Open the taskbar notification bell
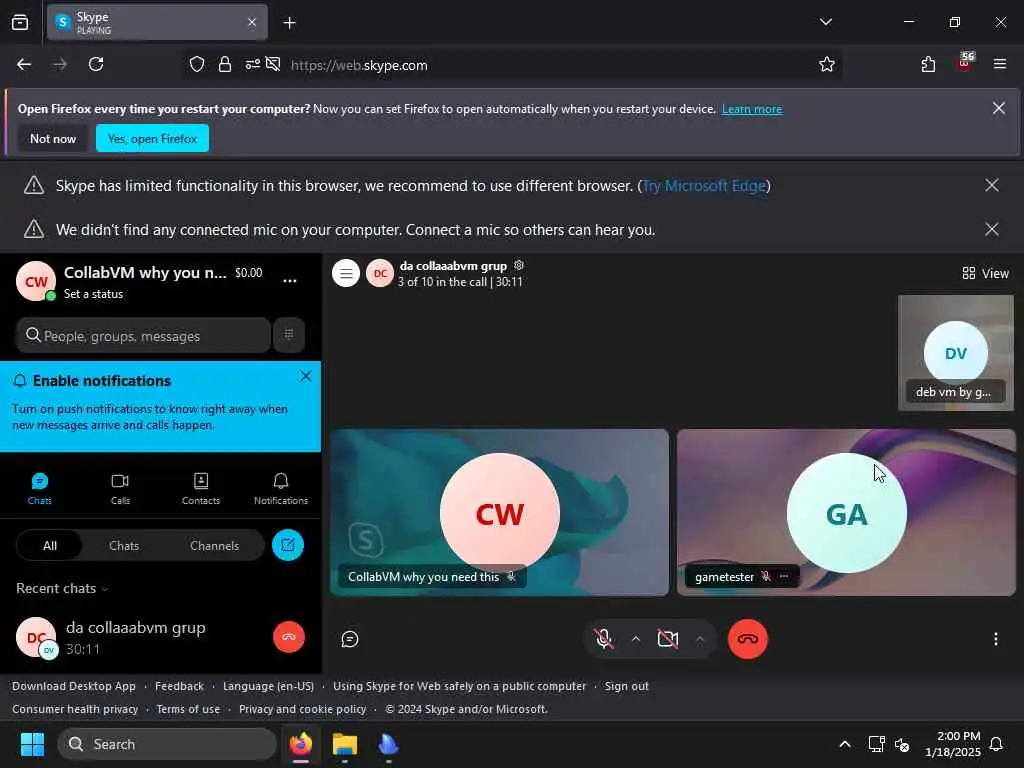This screenshot has width=1024, height=768. pyautogui.click(x=996, y=744)
